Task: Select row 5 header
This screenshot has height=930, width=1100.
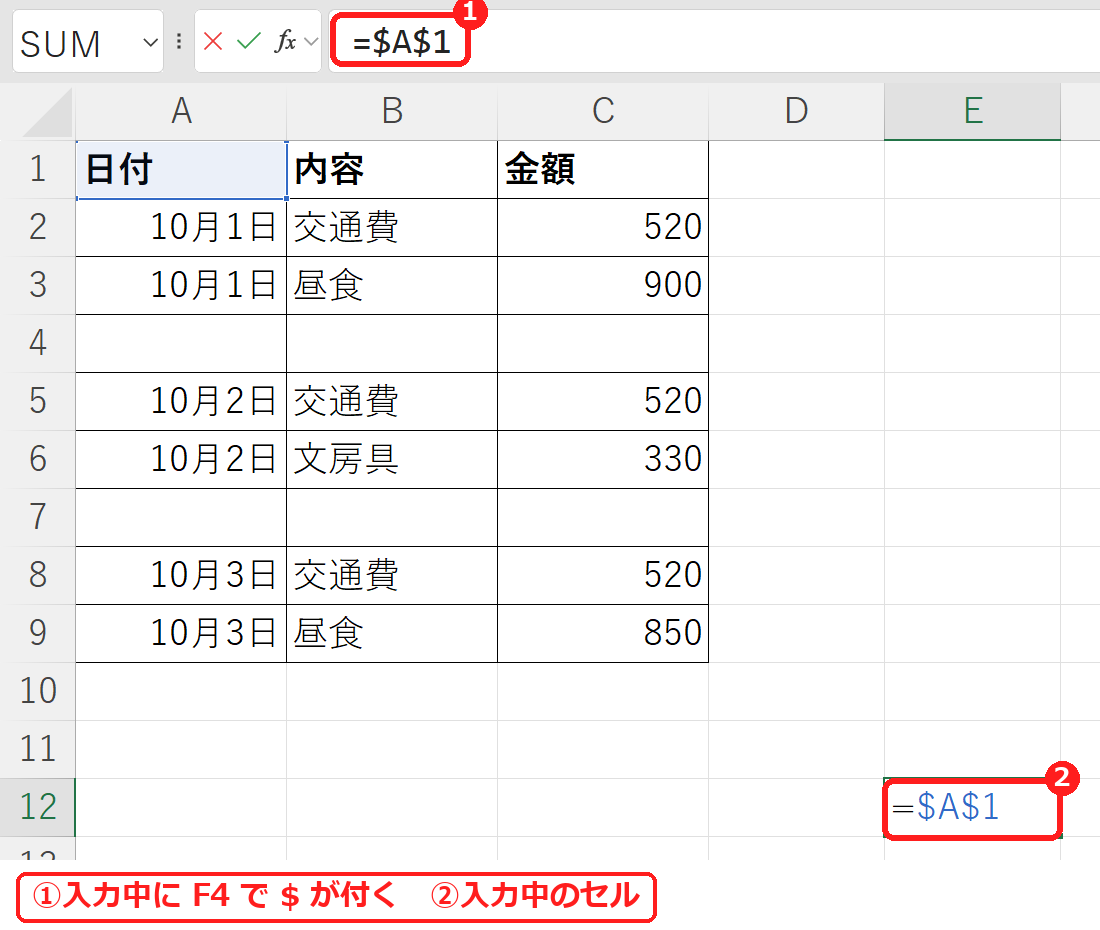Action: tap(38, 401)
